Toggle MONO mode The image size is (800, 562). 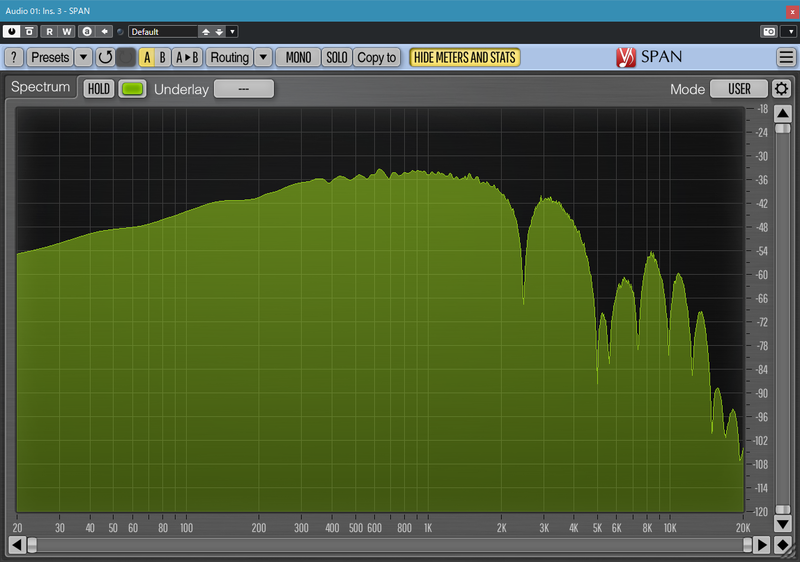(298, 57)
